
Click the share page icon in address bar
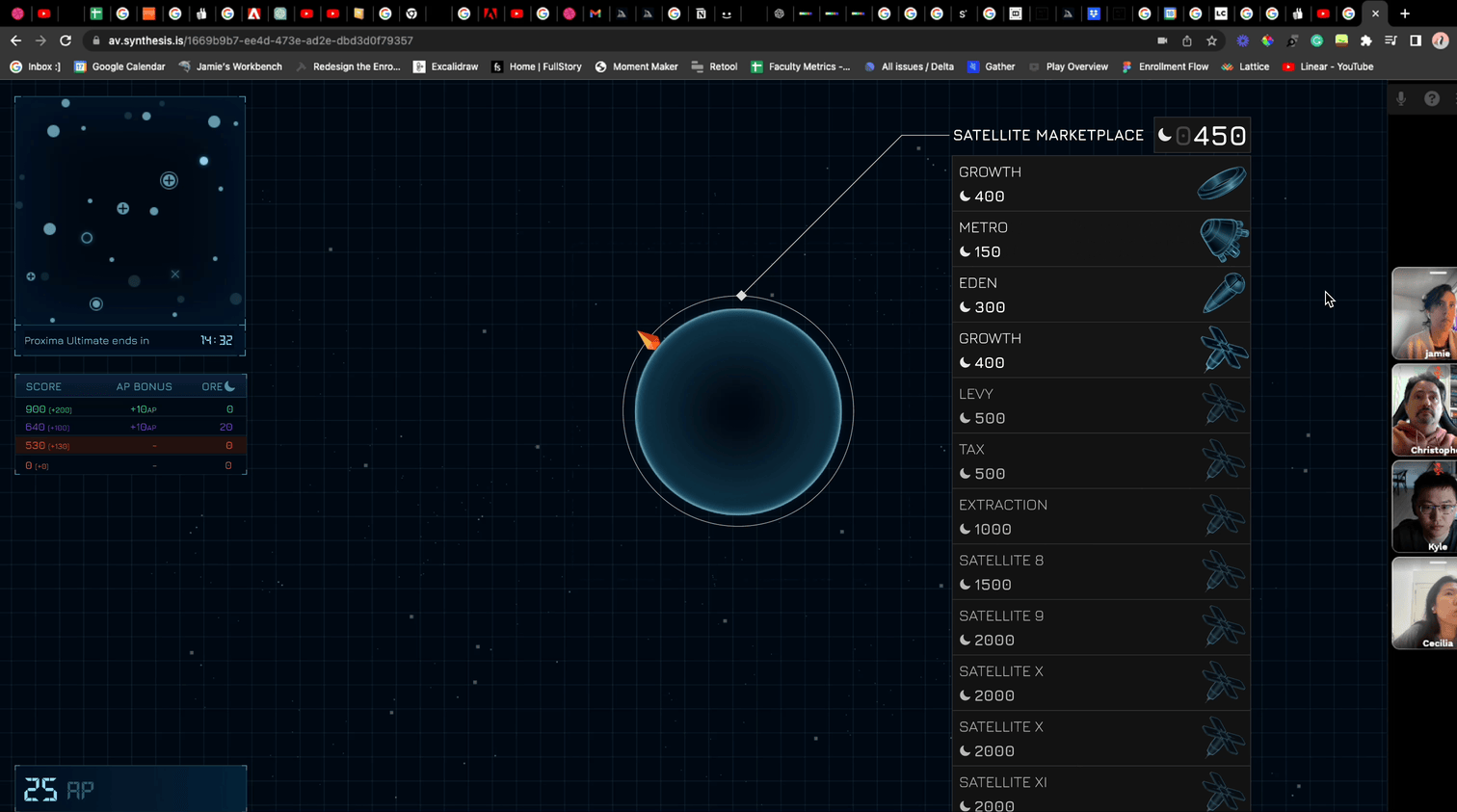tap(1187, 40)
